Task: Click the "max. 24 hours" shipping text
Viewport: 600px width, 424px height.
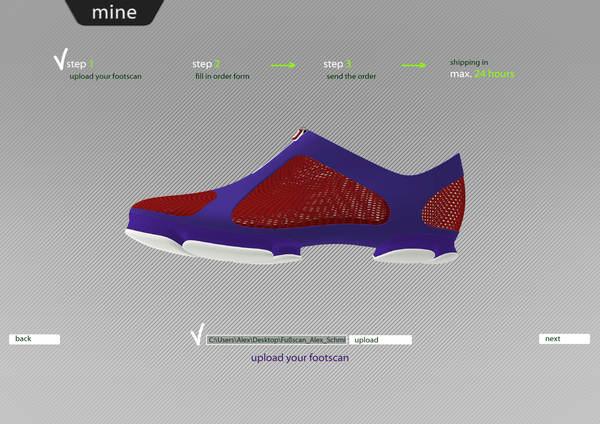Action: point(481,74)
